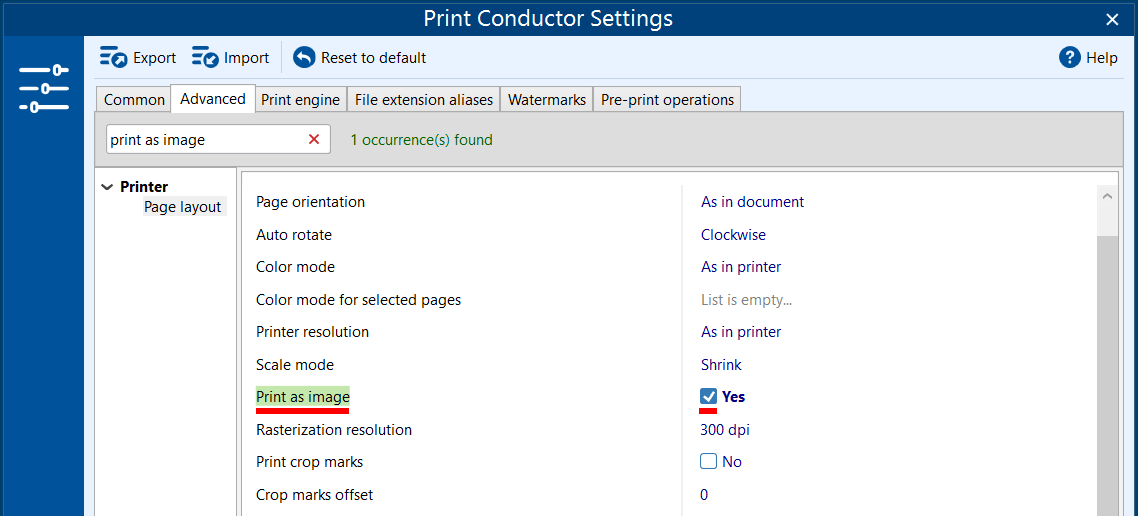The height and width of the screenshot is (516, 1138).
Task: Open Help via the question mark icon
Action: tap(1069, 58)
